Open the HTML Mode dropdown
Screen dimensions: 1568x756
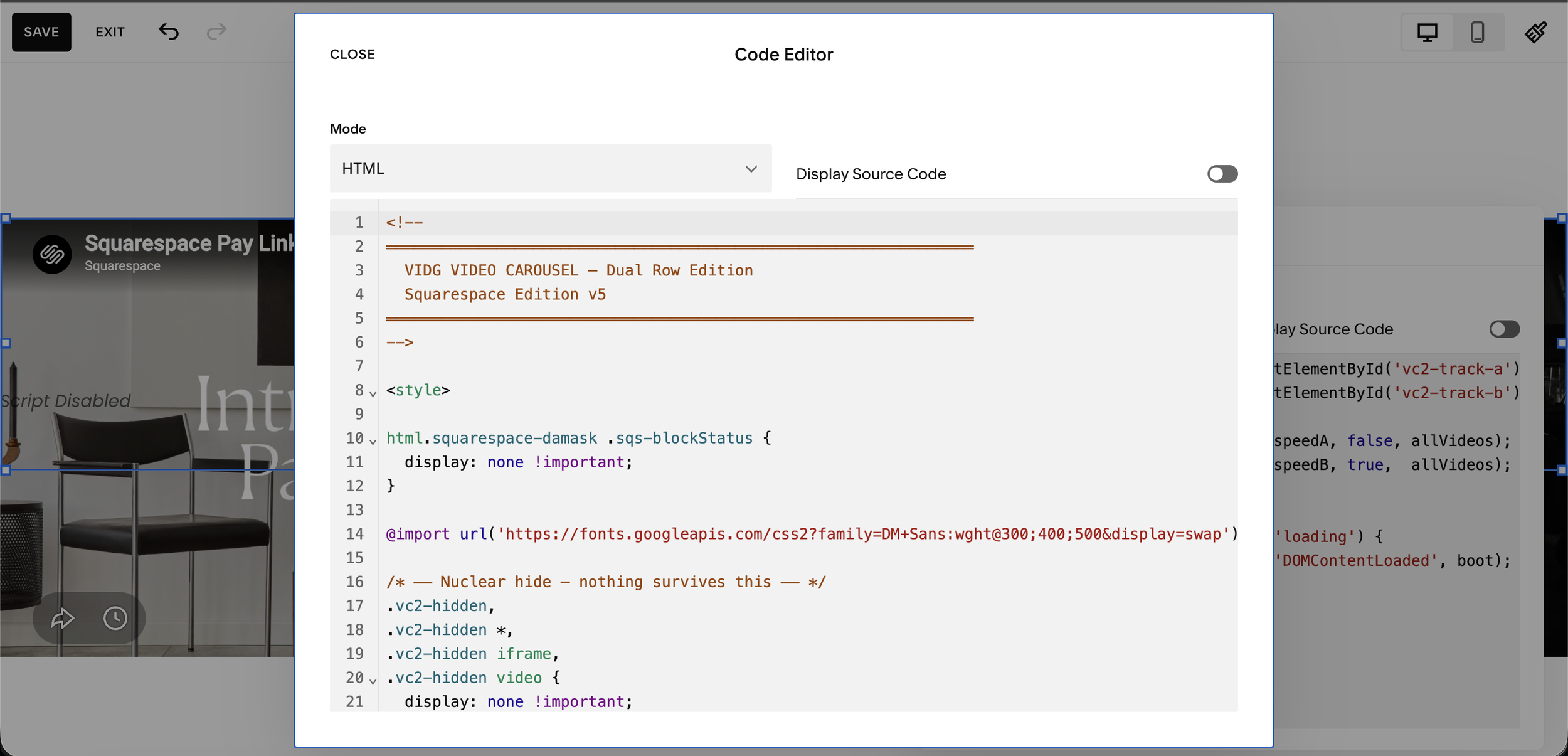(550, 169)
